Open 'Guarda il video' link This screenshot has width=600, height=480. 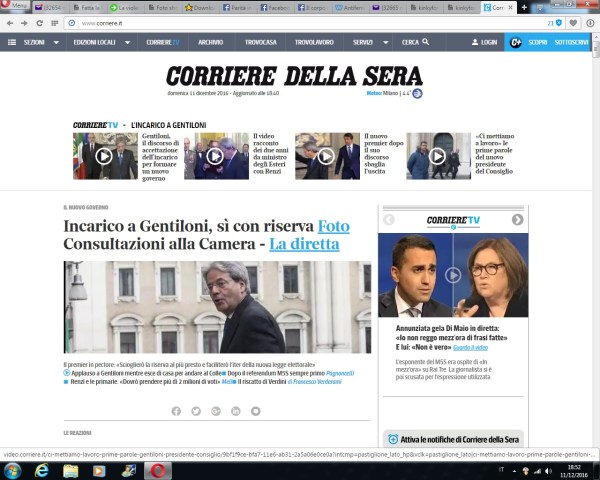pos(470,348)
